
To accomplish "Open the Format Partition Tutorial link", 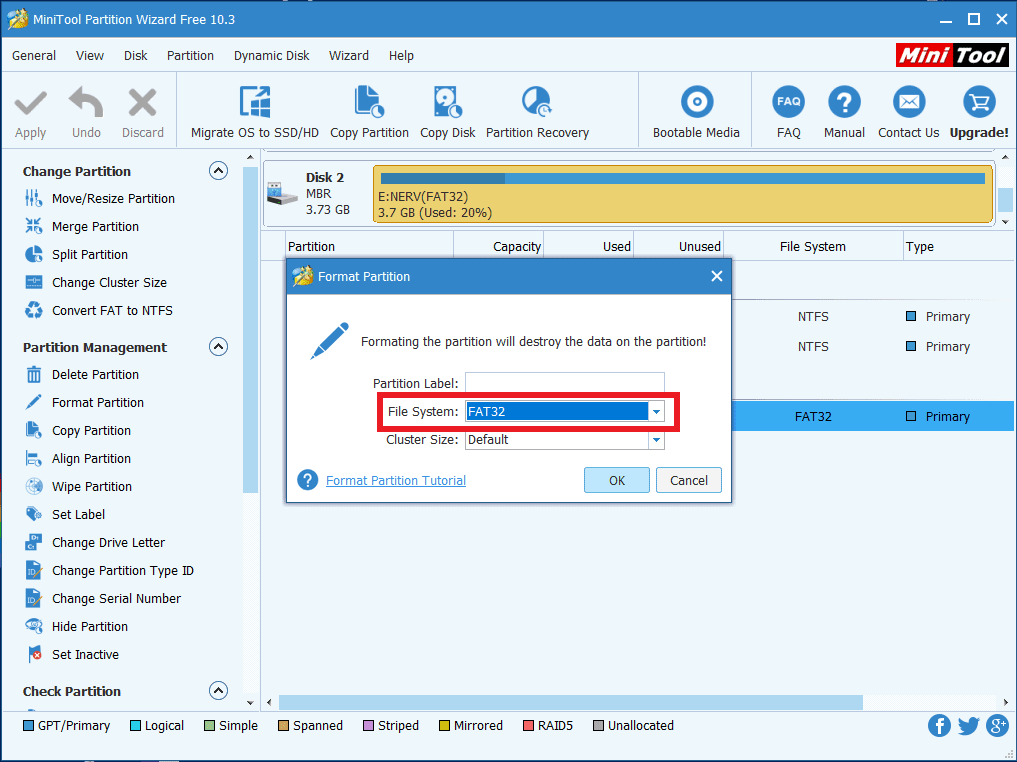I will (396, 481).
